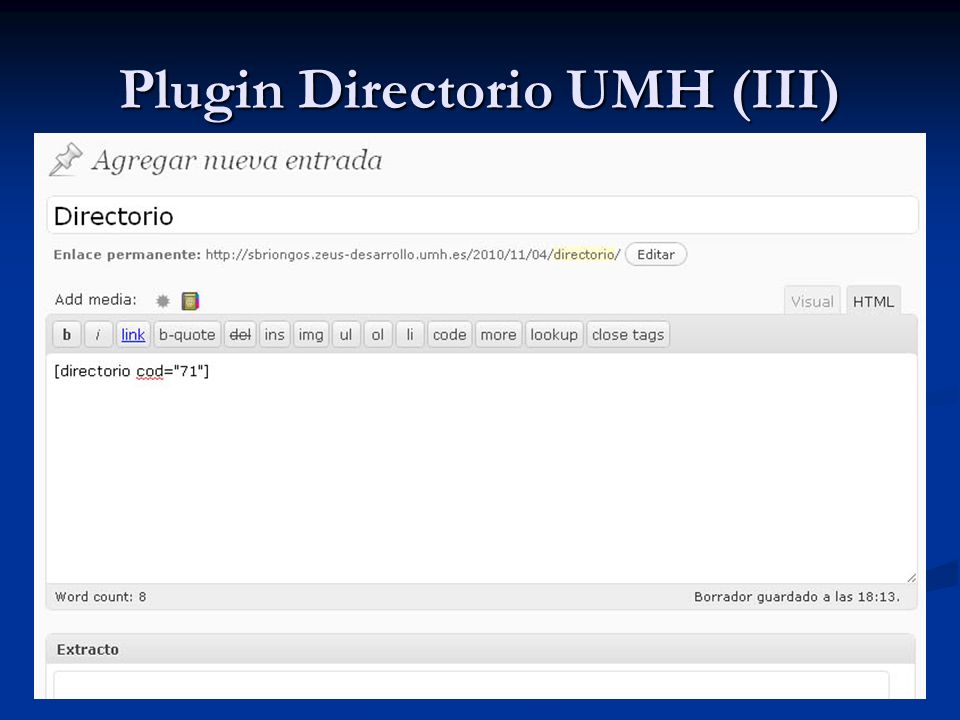Image resolution: width=960 pixels, height=720 pixels.
Task: Insert an ordered list with ol
Action: click(378, 335)
